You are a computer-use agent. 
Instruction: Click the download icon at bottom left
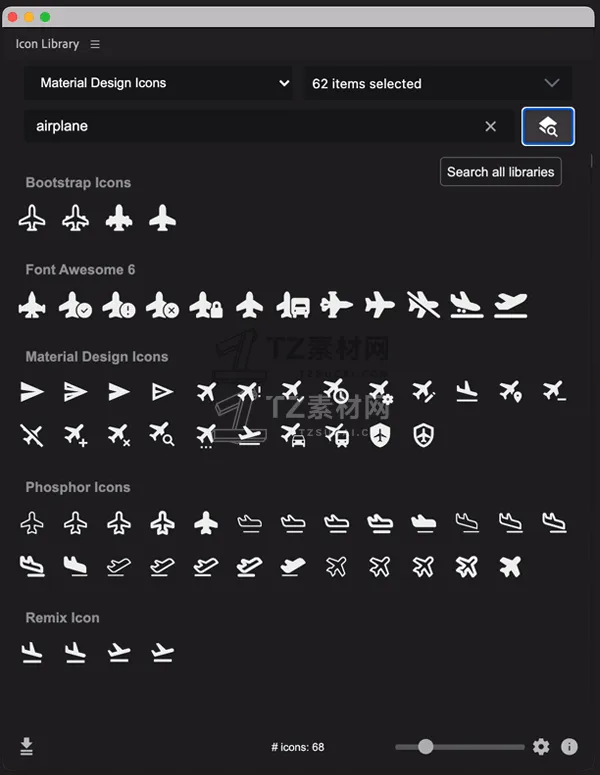pos(27,746)
